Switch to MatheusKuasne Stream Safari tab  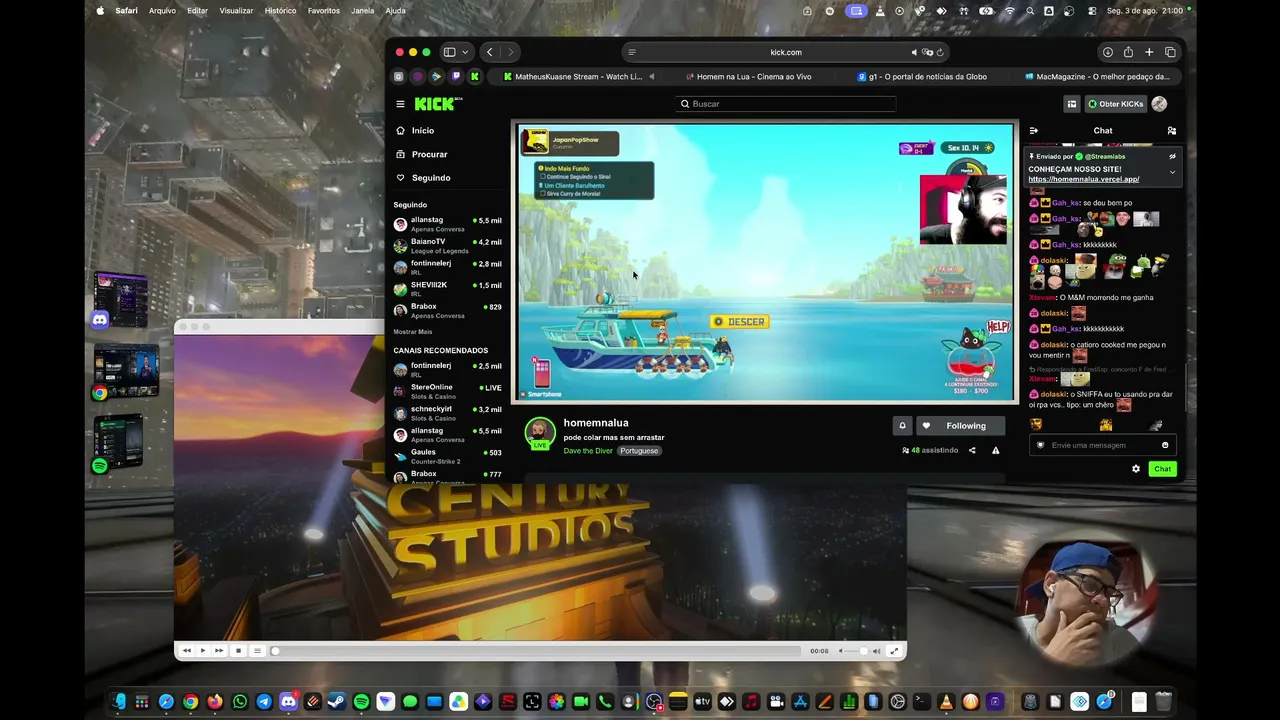pyautogui.click(x=579, y=77)
